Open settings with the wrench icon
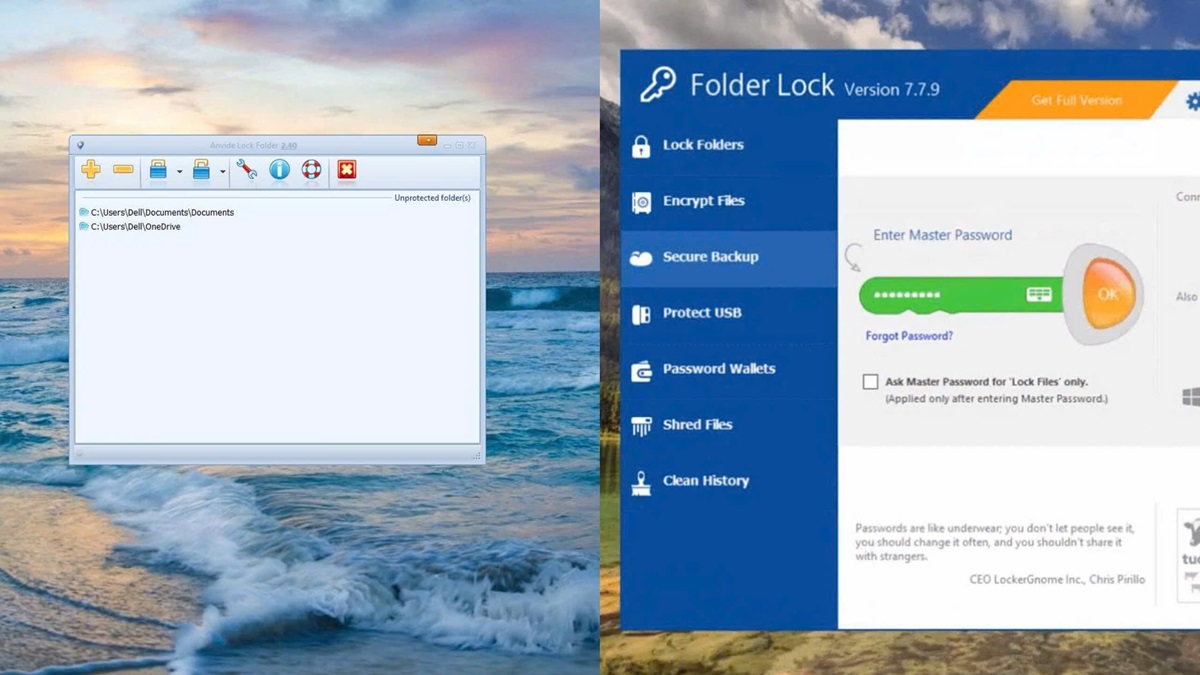Image resolution: width=1200 pixels, height=675 pixels. point(246,170)
